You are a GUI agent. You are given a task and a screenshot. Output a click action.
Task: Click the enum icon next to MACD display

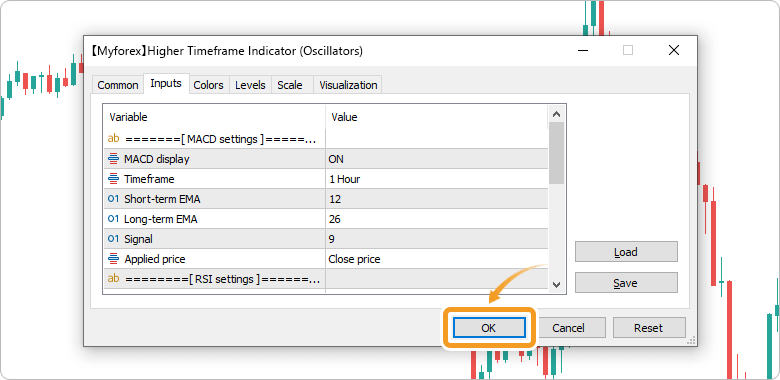pos(113,159)
